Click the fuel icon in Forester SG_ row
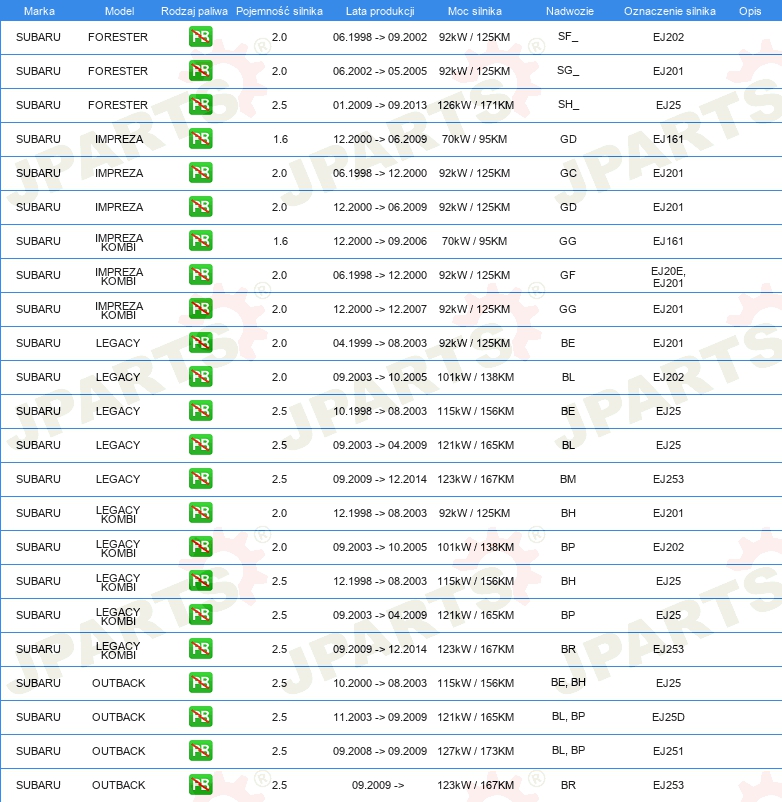 (x=200, y=71)
